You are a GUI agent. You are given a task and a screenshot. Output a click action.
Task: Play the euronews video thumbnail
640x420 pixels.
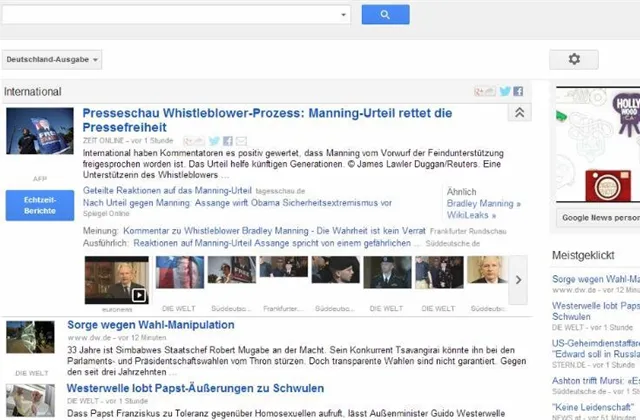pyautogui.click(x=117, y=280)
